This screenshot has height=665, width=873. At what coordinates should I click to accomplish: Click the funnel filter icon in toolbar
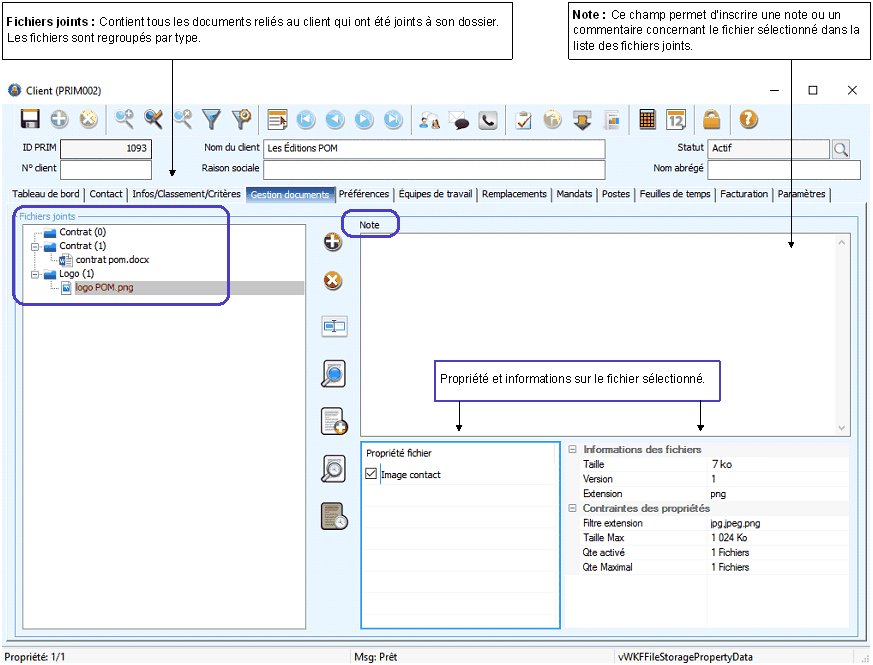(212, 120)
